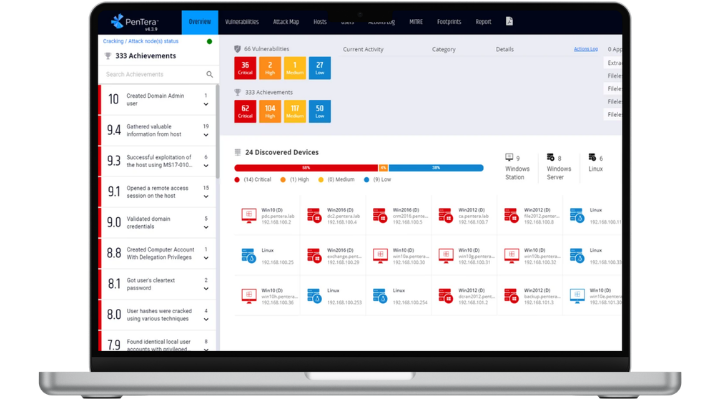Open server icon for host 192.168.100.8

click(x=511, y=215)
